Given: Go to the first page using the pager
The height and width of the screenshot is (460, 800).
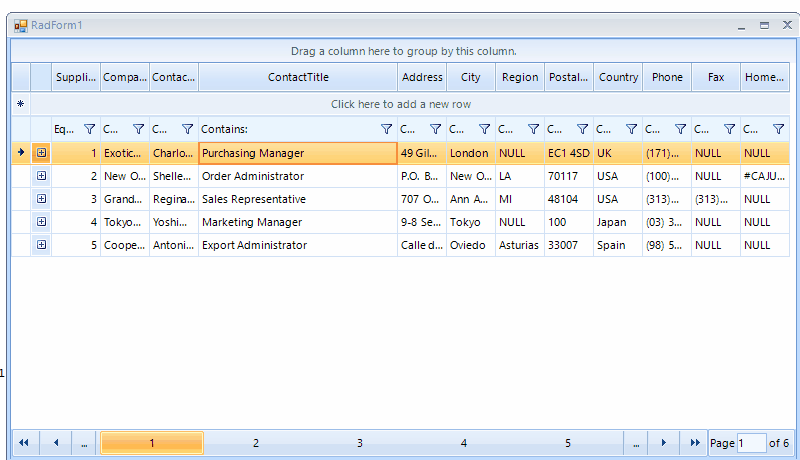Looking at the screenshot, I should pyautogui.click(x=23, y=443).
